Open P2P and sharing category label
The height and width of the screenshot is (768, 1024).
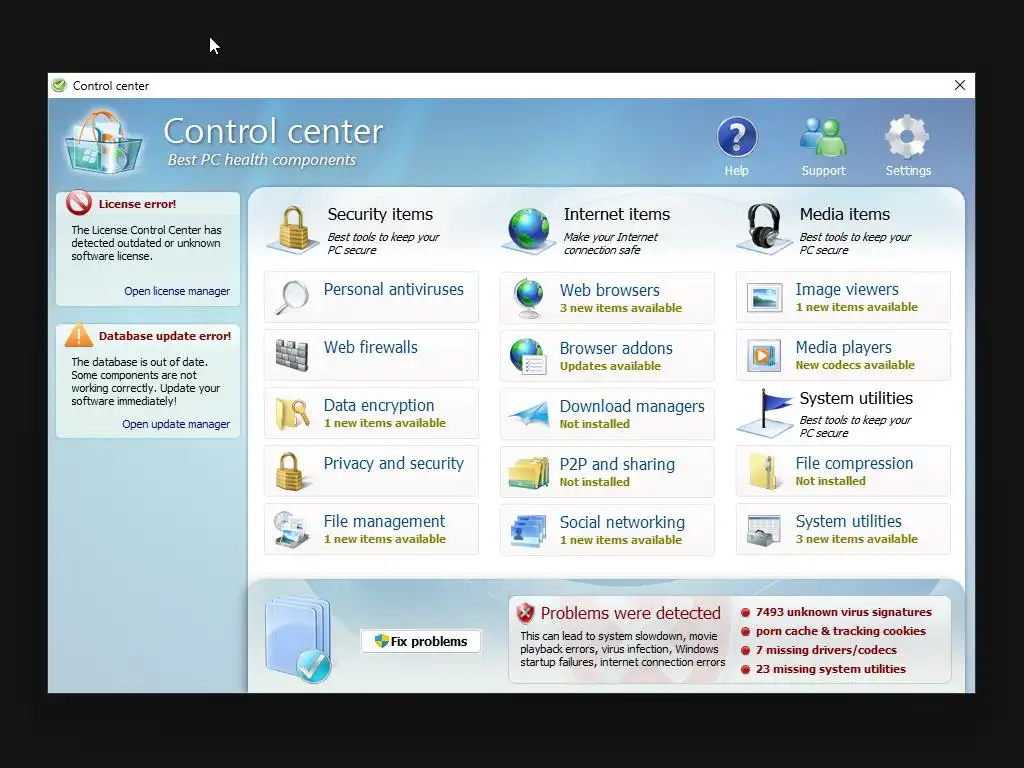tap(617, 464)
